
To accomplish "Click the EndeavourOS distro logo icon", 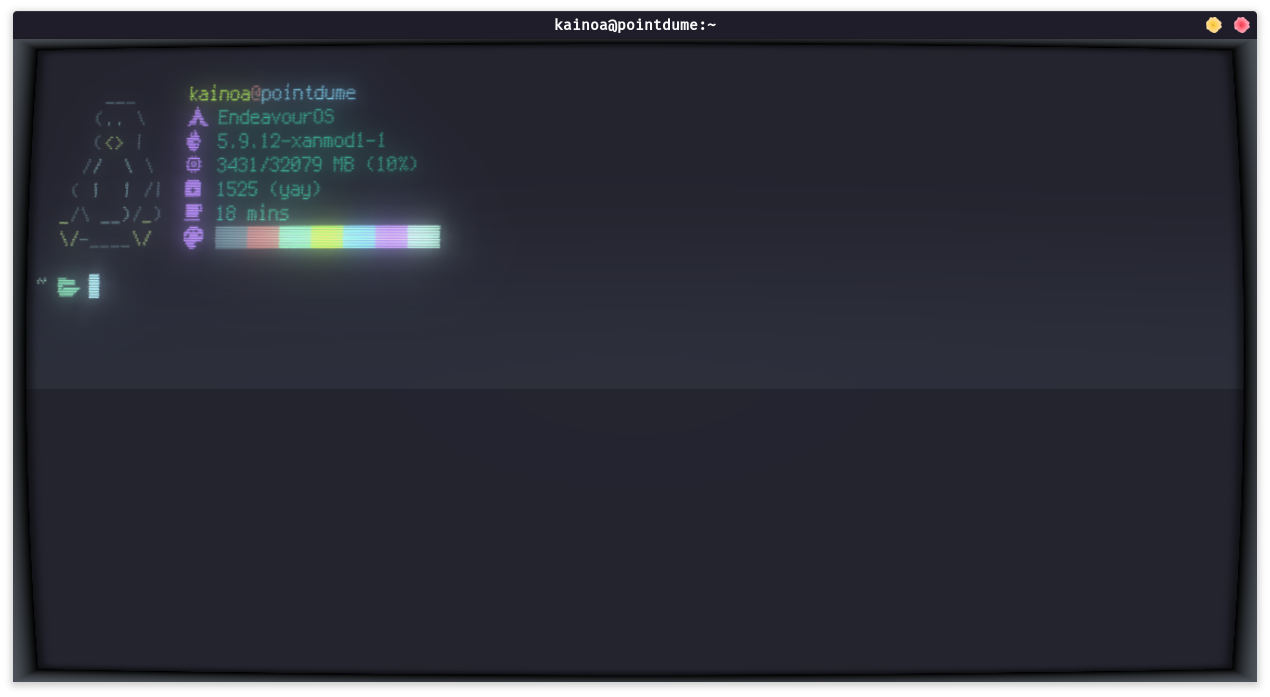I will tap(197, 117).
